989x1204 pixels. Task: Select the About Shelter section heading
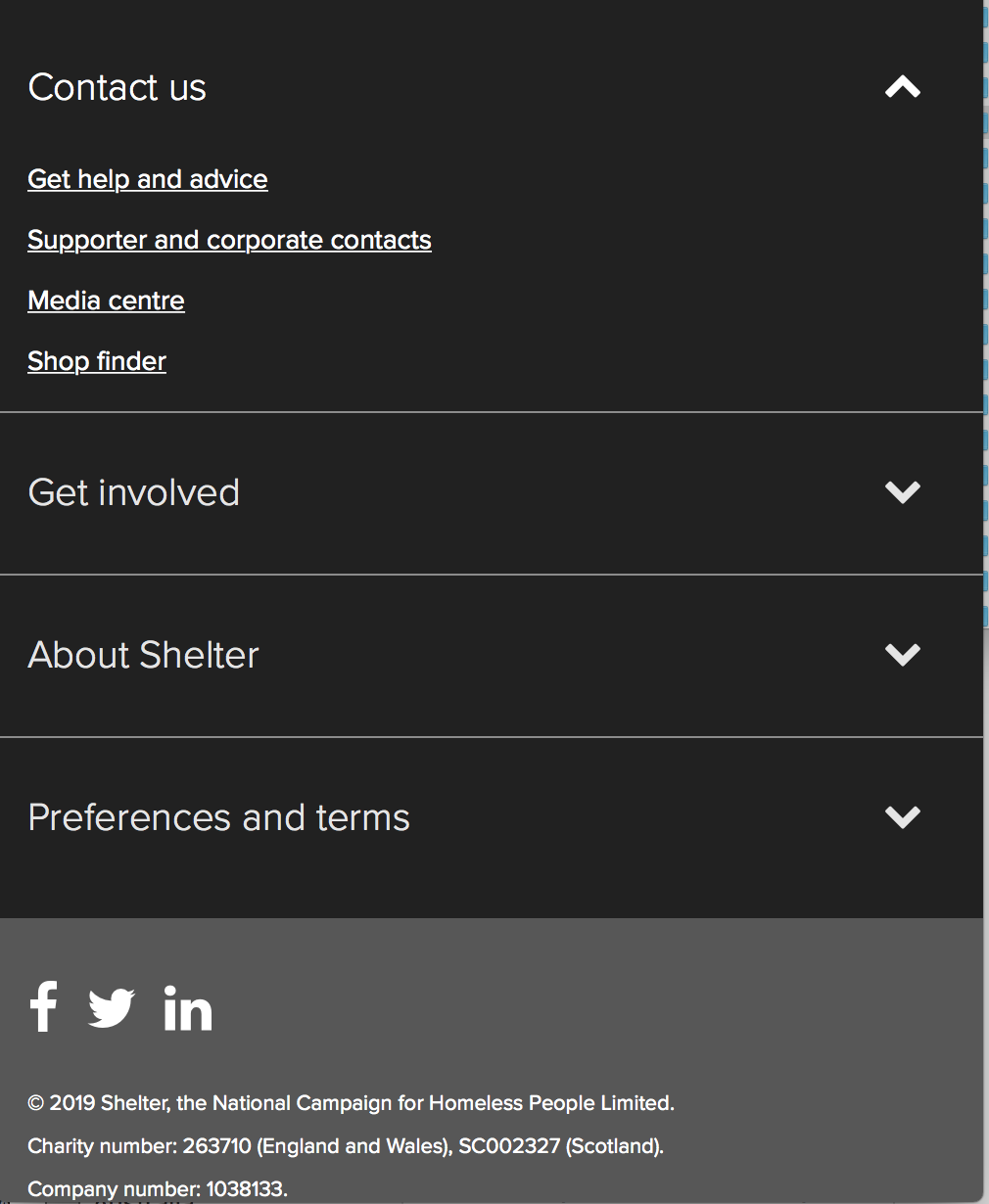point(144,655)
